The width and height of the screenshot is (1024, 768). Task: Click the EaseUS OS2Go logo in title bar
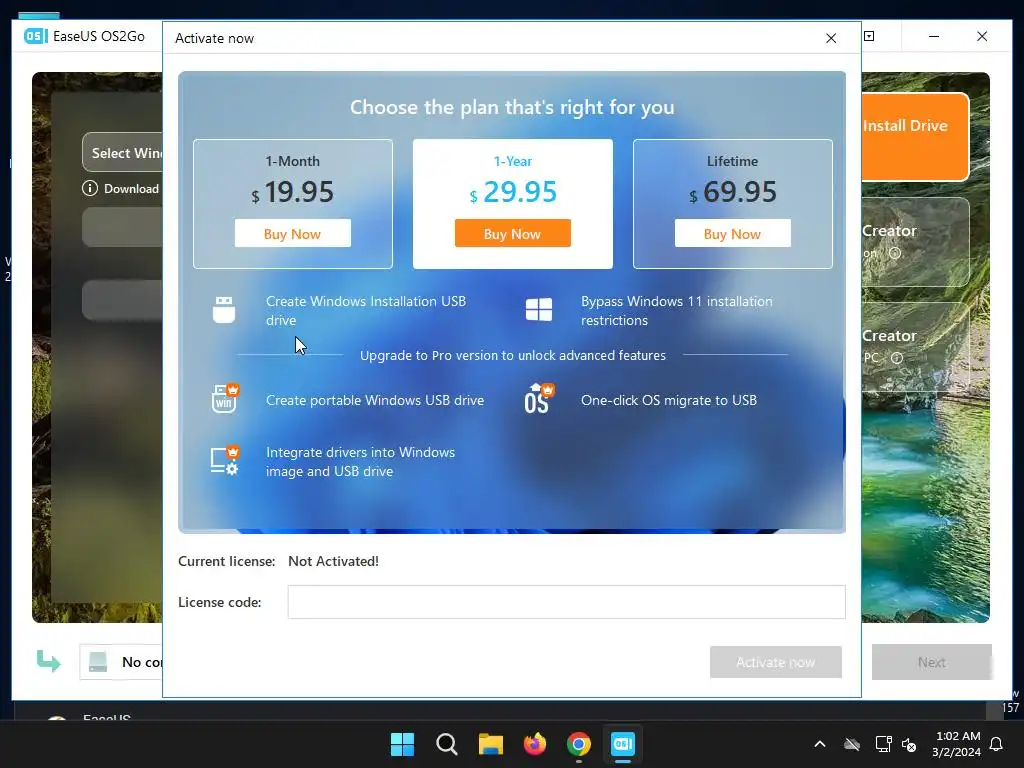36,36
